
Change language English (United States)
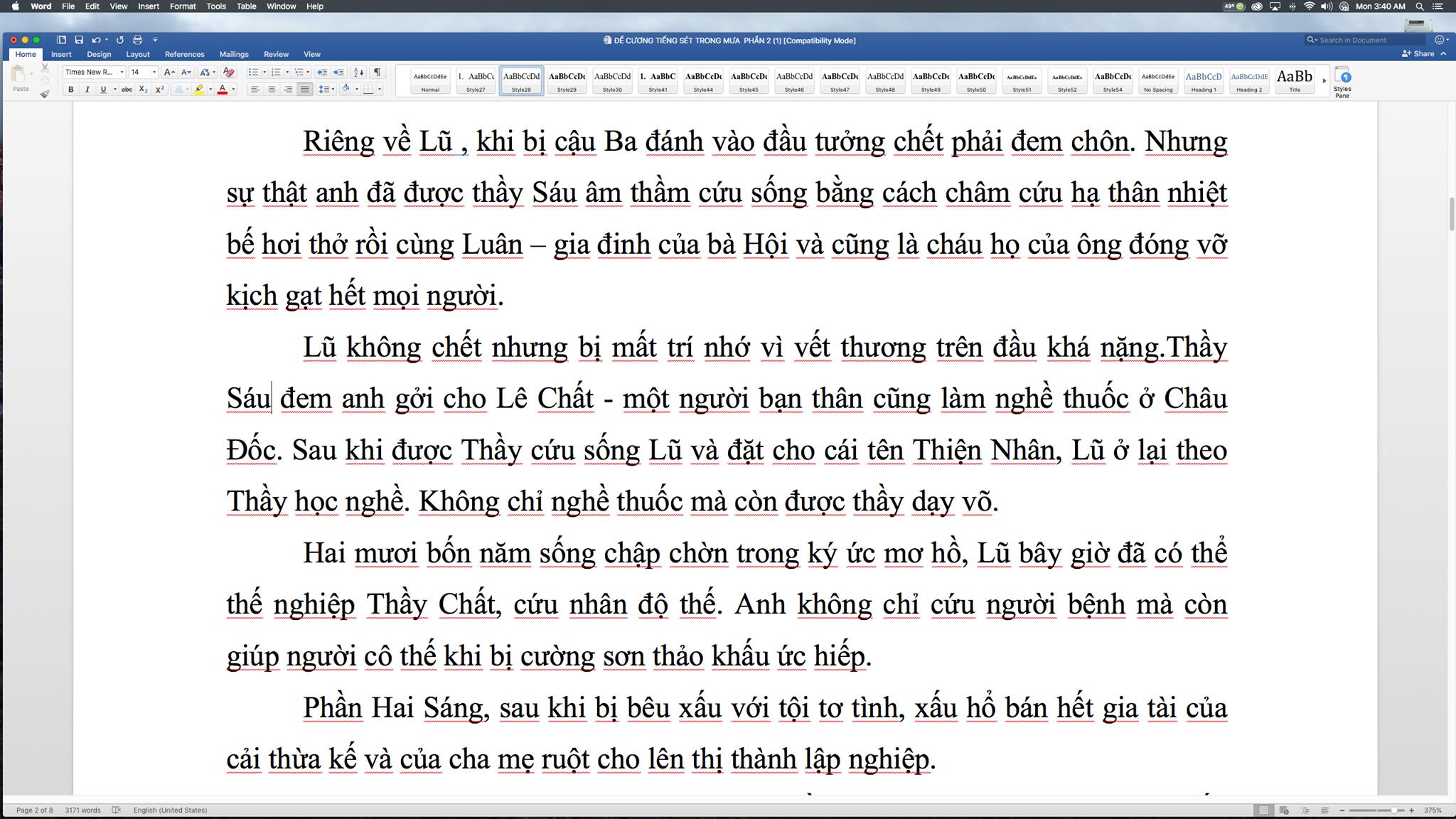pyautogui.click(x=170, y=810)
